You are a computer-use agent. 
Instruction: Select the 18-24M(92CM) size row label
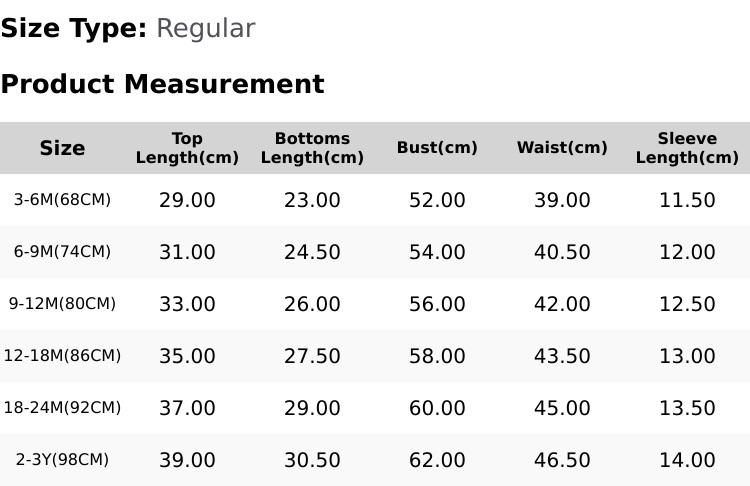[x=62, y=408]
